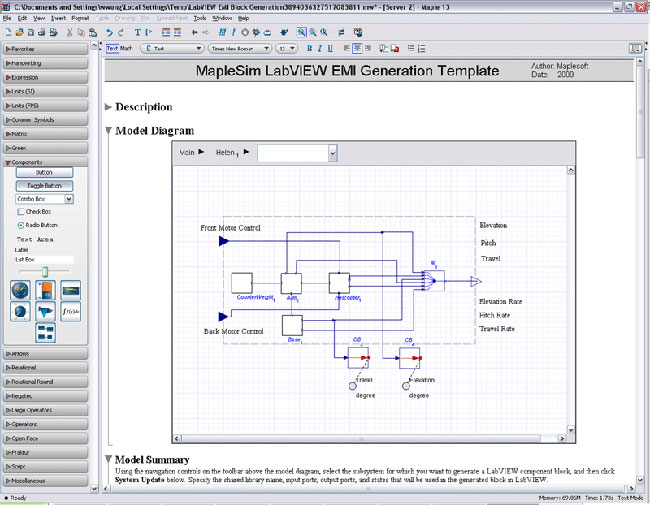
Task: Insert plain text with the T icon
Action: (x=137, y=32)
